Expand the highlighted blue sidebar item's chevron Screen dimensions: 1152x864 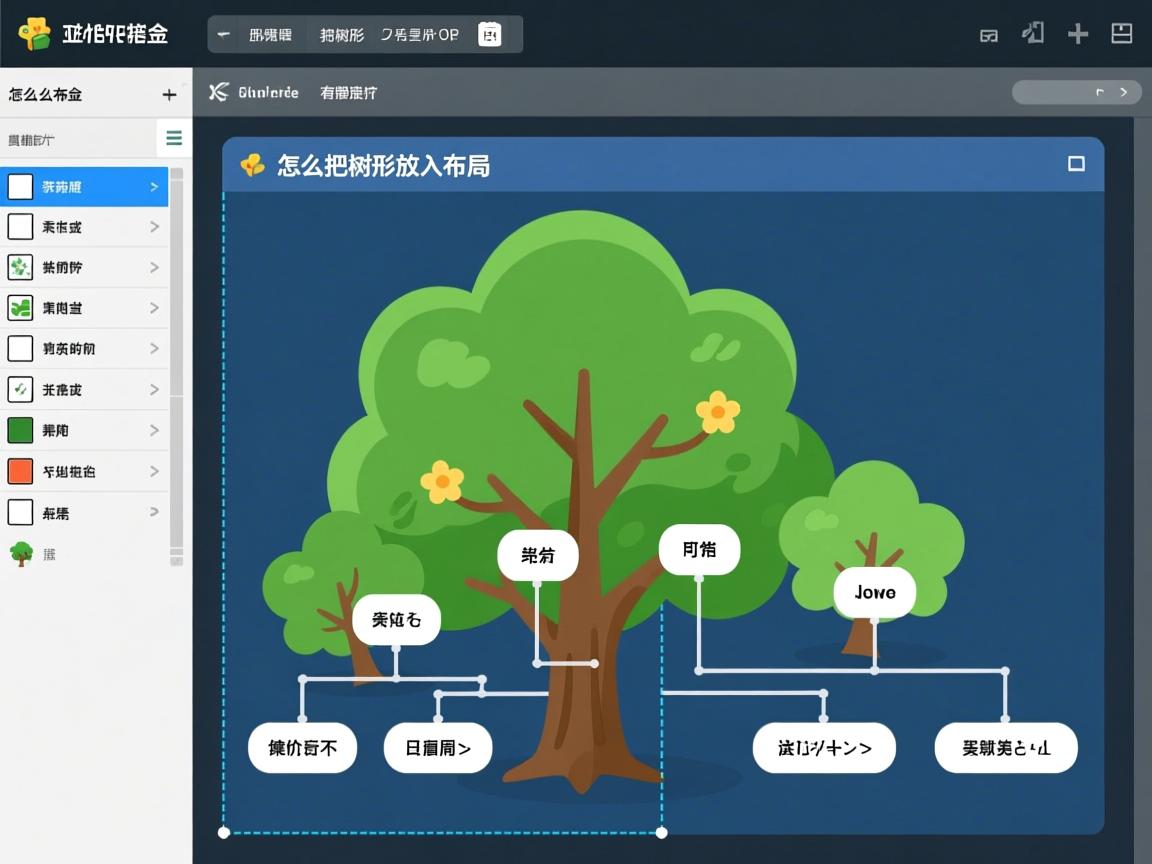point(155,186)
